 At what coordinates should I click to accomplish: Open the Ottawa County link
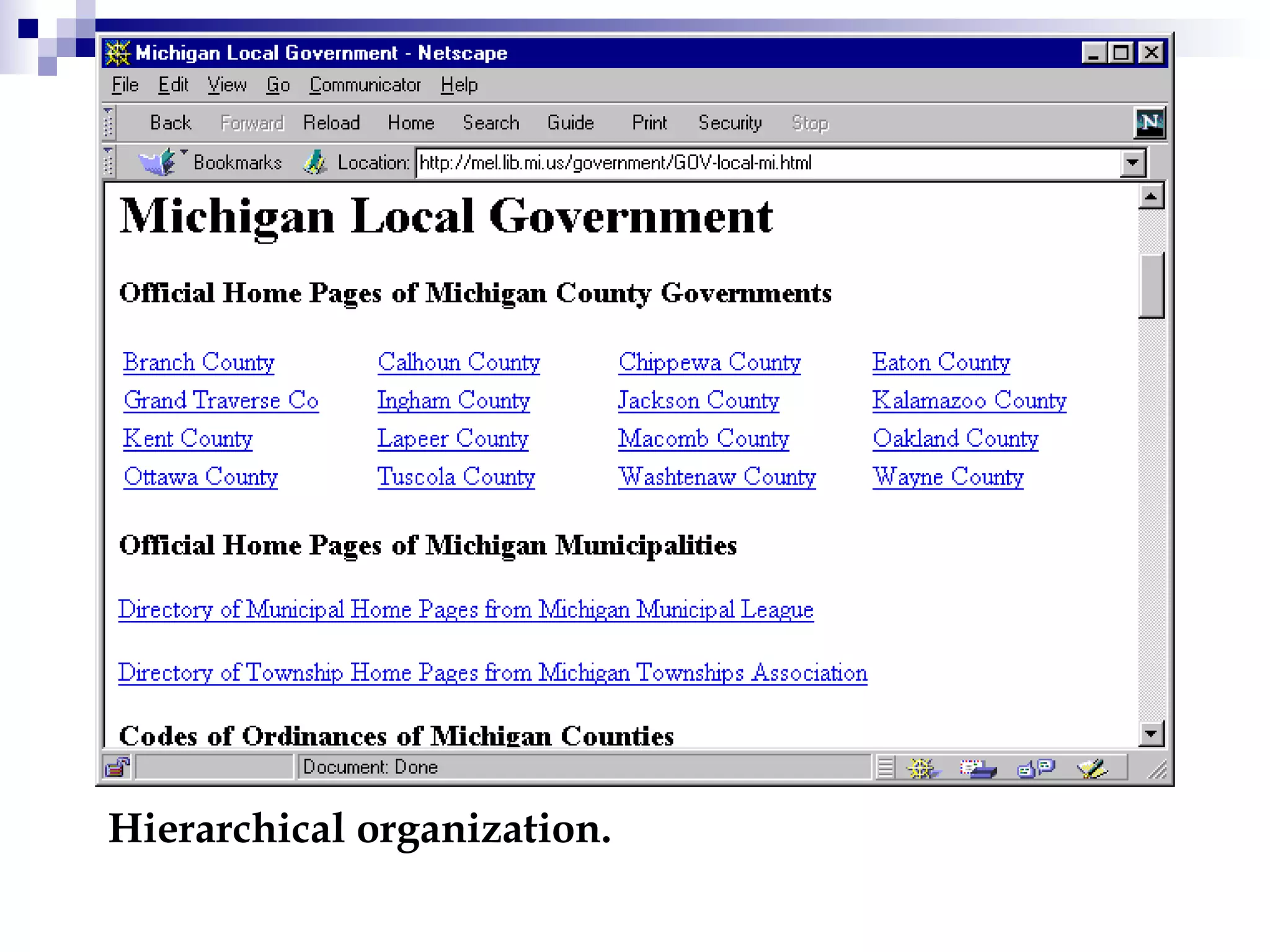(x=200, y=477)
